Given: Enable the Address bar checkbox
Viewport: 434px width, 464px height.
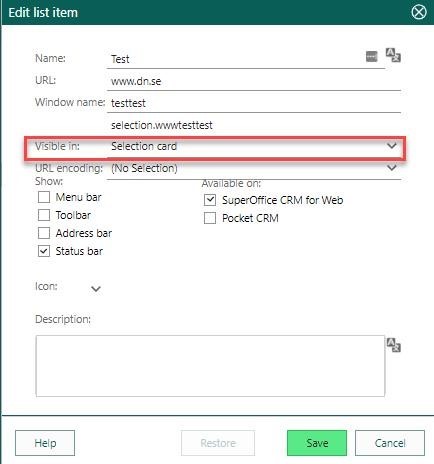Looking at the screenshot, I should coord(44,233).
